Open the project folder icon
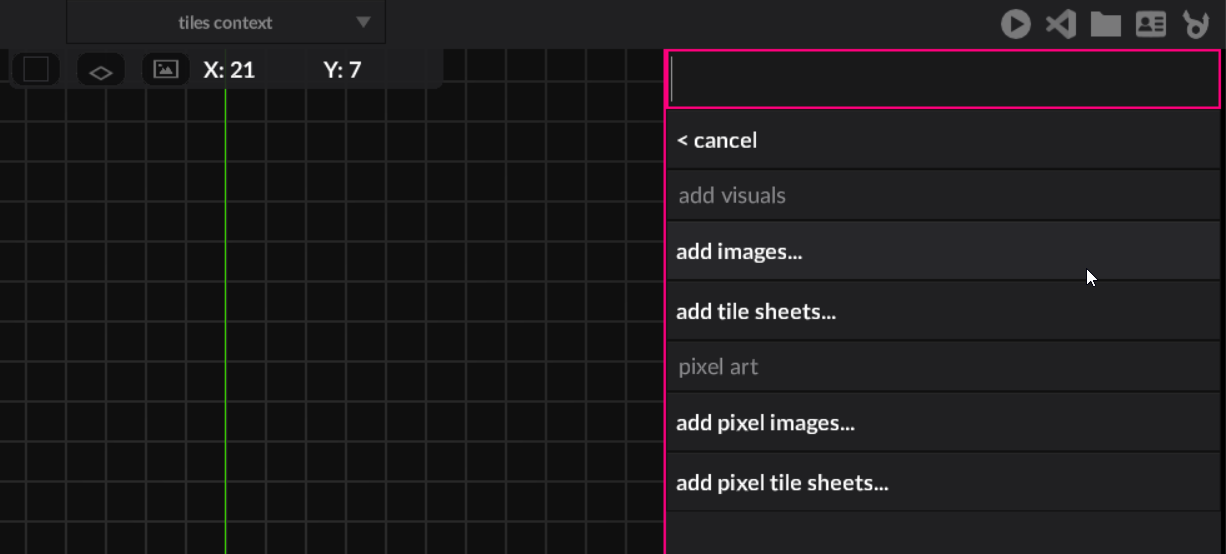The width and height of the screenshot is (1226, 554). pyautogui.click(x=1105, y=24)
